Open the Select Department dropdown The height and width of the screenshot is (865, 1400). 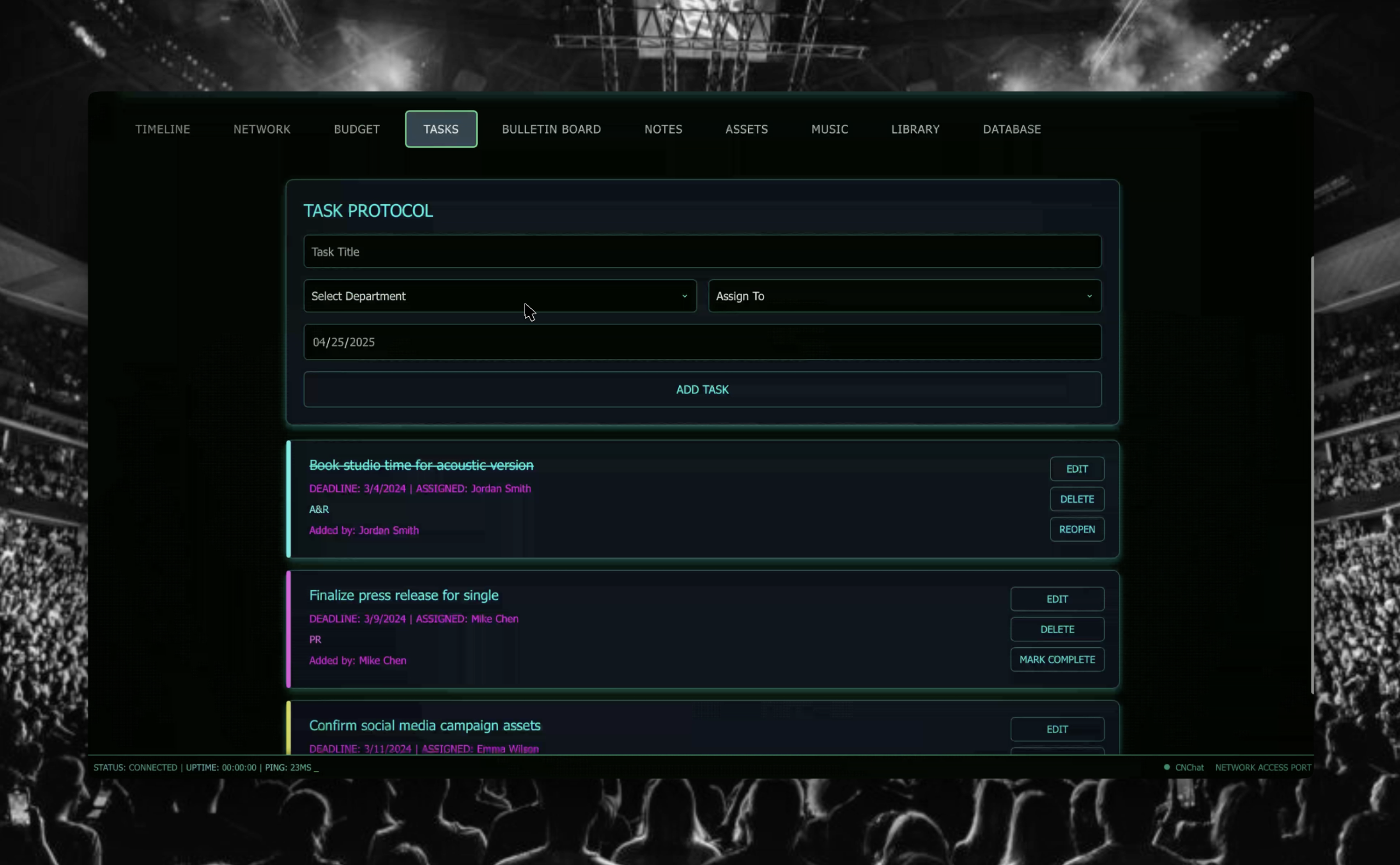(x=500, y=296)
